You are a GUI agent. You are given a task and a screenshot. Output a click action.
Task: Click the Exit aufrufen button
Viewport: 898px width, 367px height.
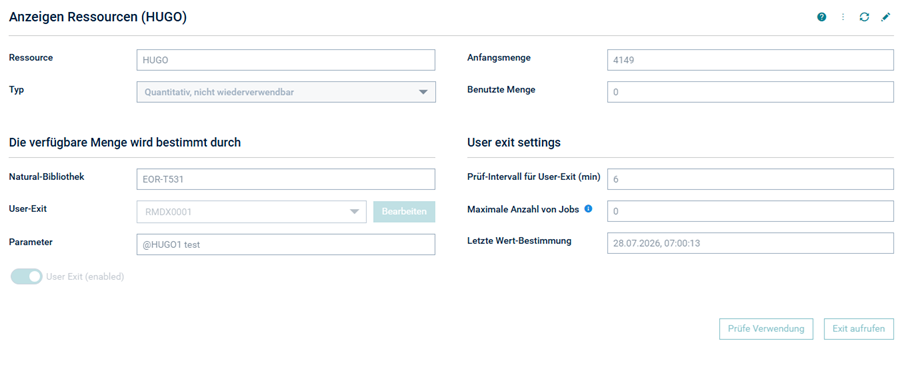(x=858, y=329)
